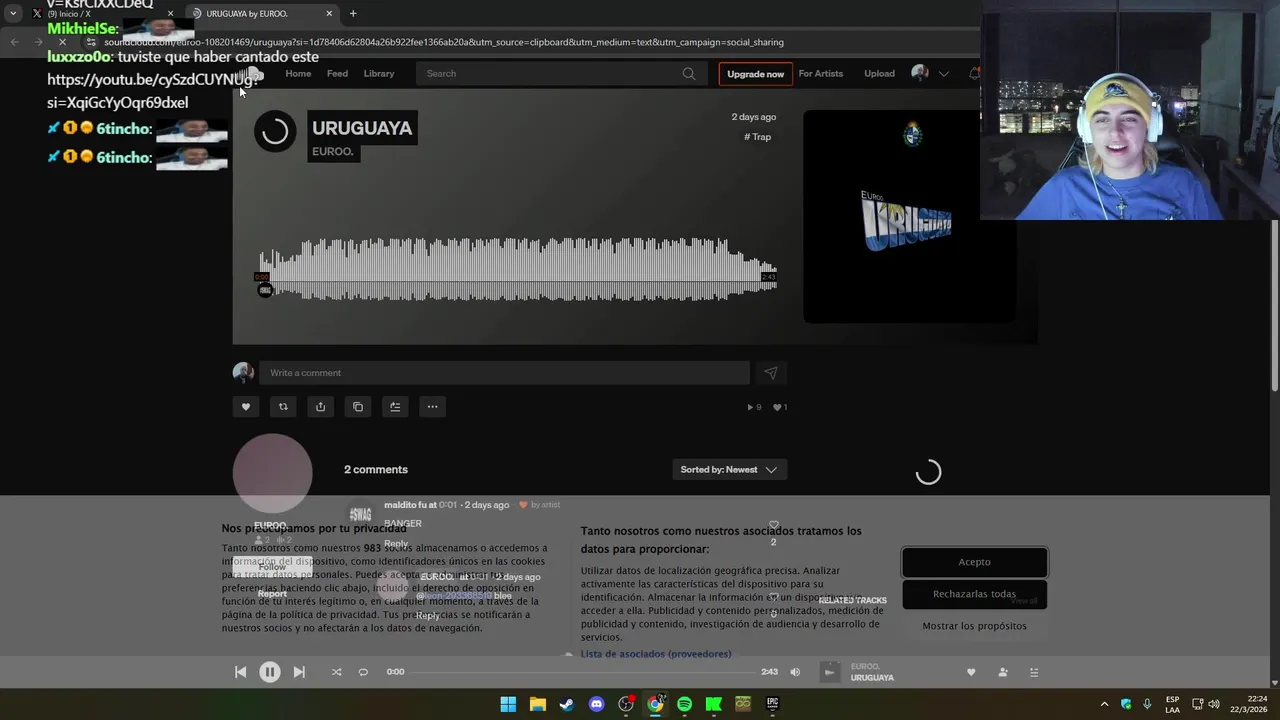The image size is (1280, 720).
Task: Open Kick app from the taskbar
Action: pos(714,704)
